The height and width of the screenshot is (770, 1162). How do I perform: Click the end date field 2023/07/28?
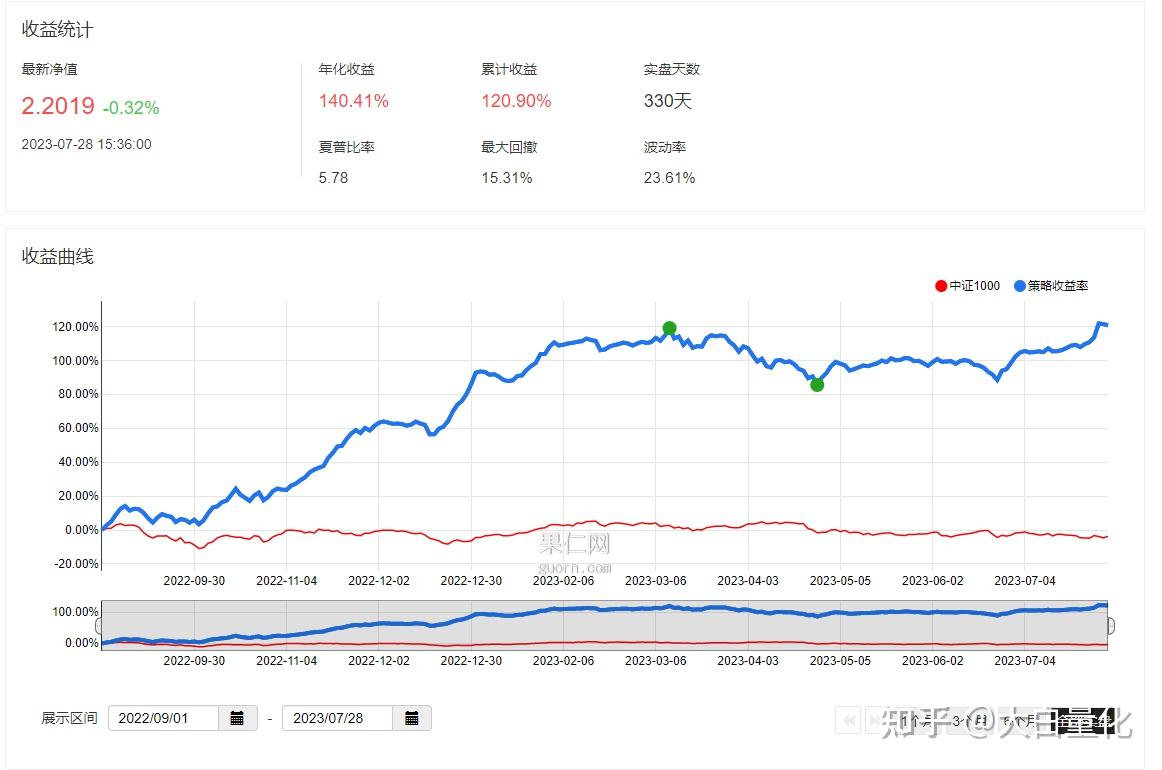coord(338,718)
